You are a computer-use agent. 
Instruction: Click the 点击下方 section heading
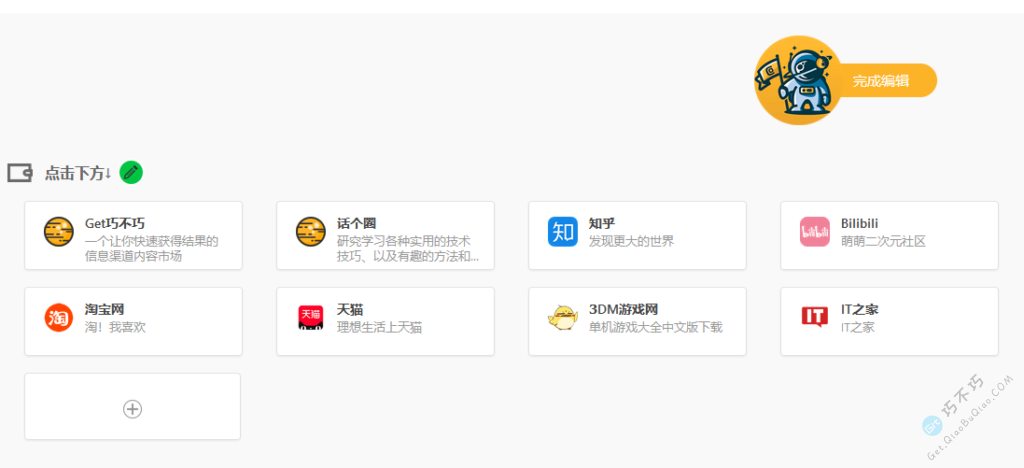(78, 173)
